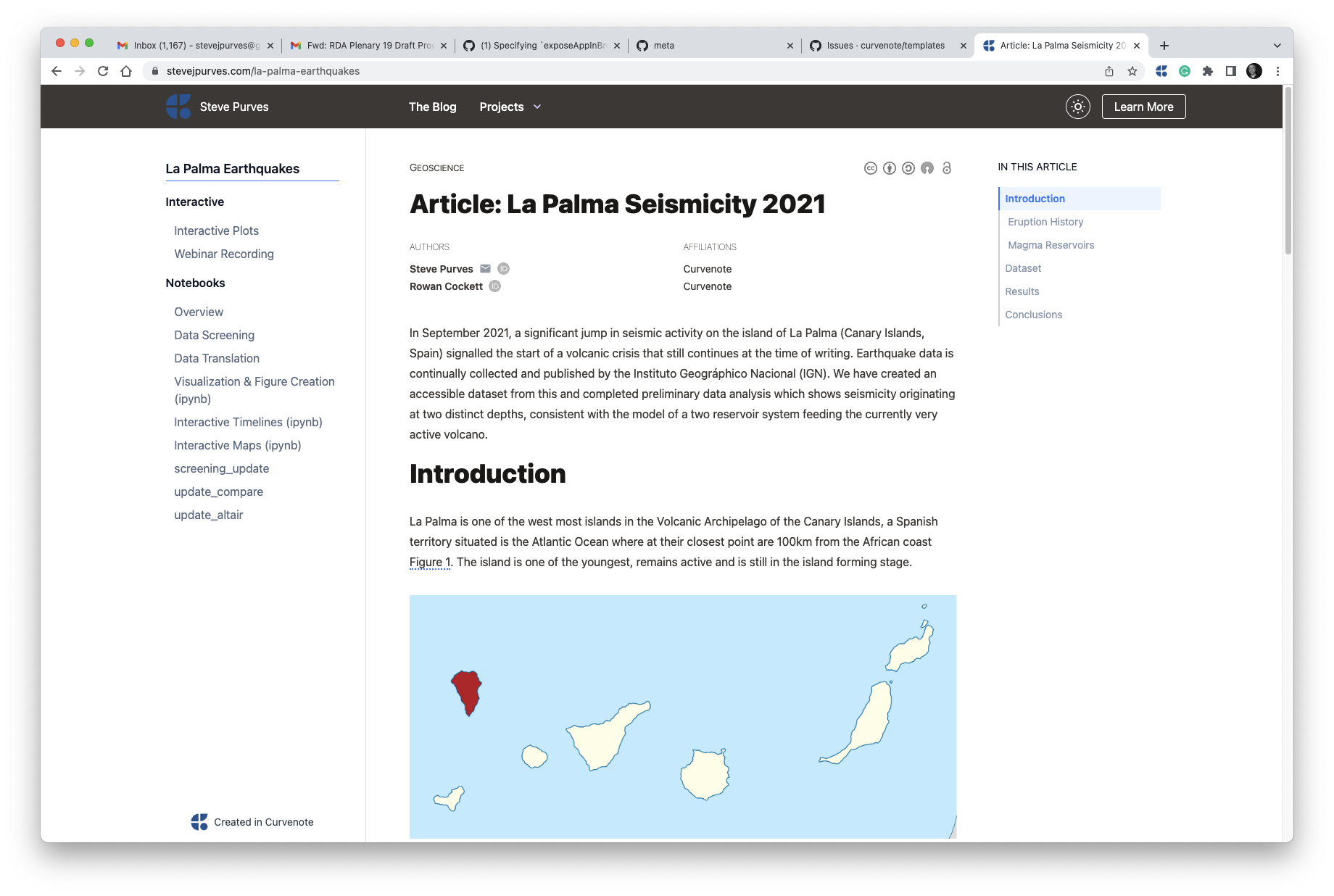Open the tab search chevron

click(x=1277, y=46)
